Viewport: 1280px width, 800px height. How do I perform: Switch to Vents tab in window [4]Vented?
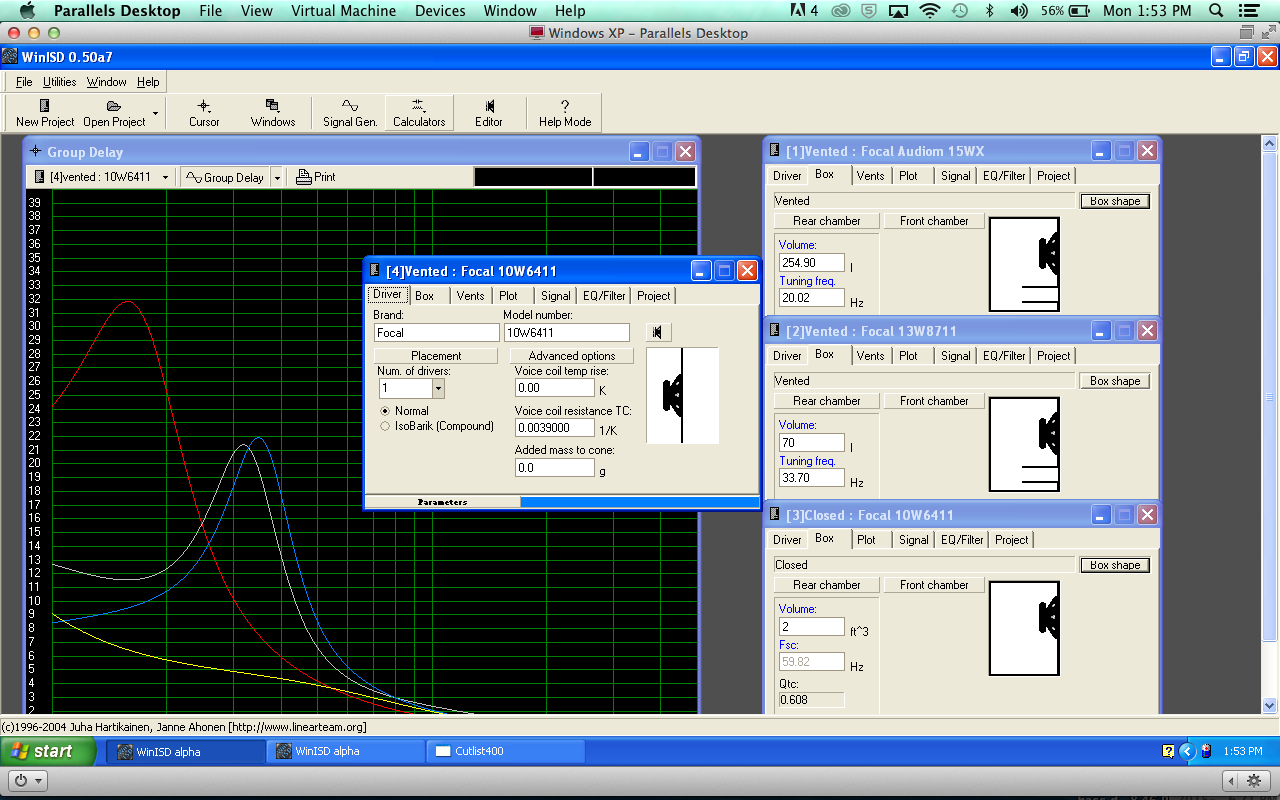point(471,295)
